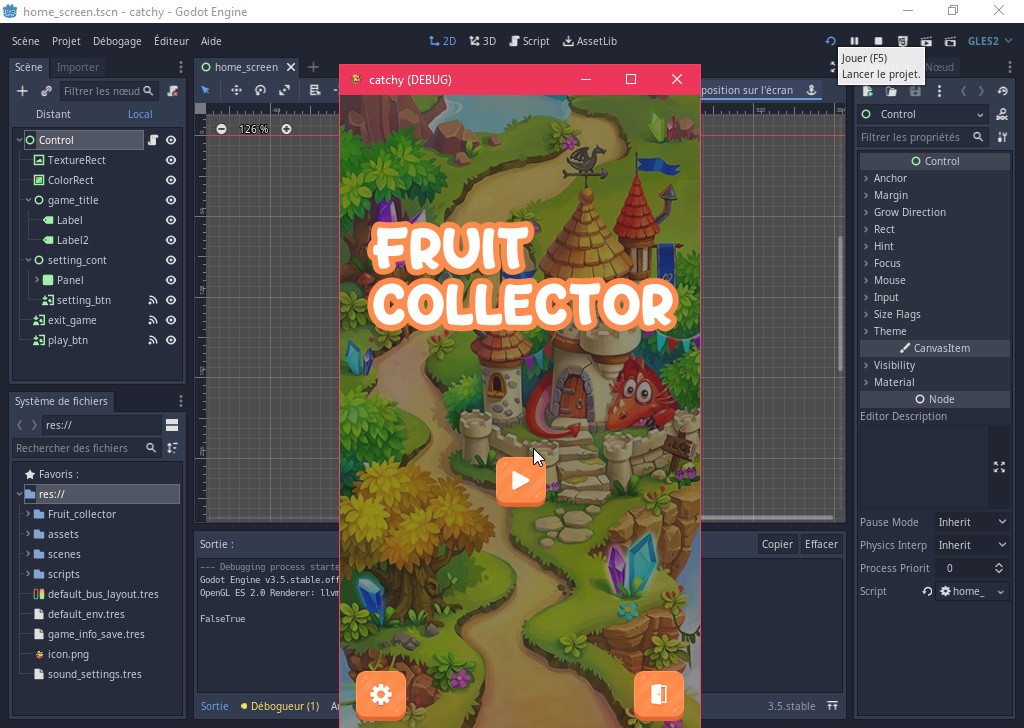
Task: Clear the output with the Effacer button
Action: click(x=821, y=544)
